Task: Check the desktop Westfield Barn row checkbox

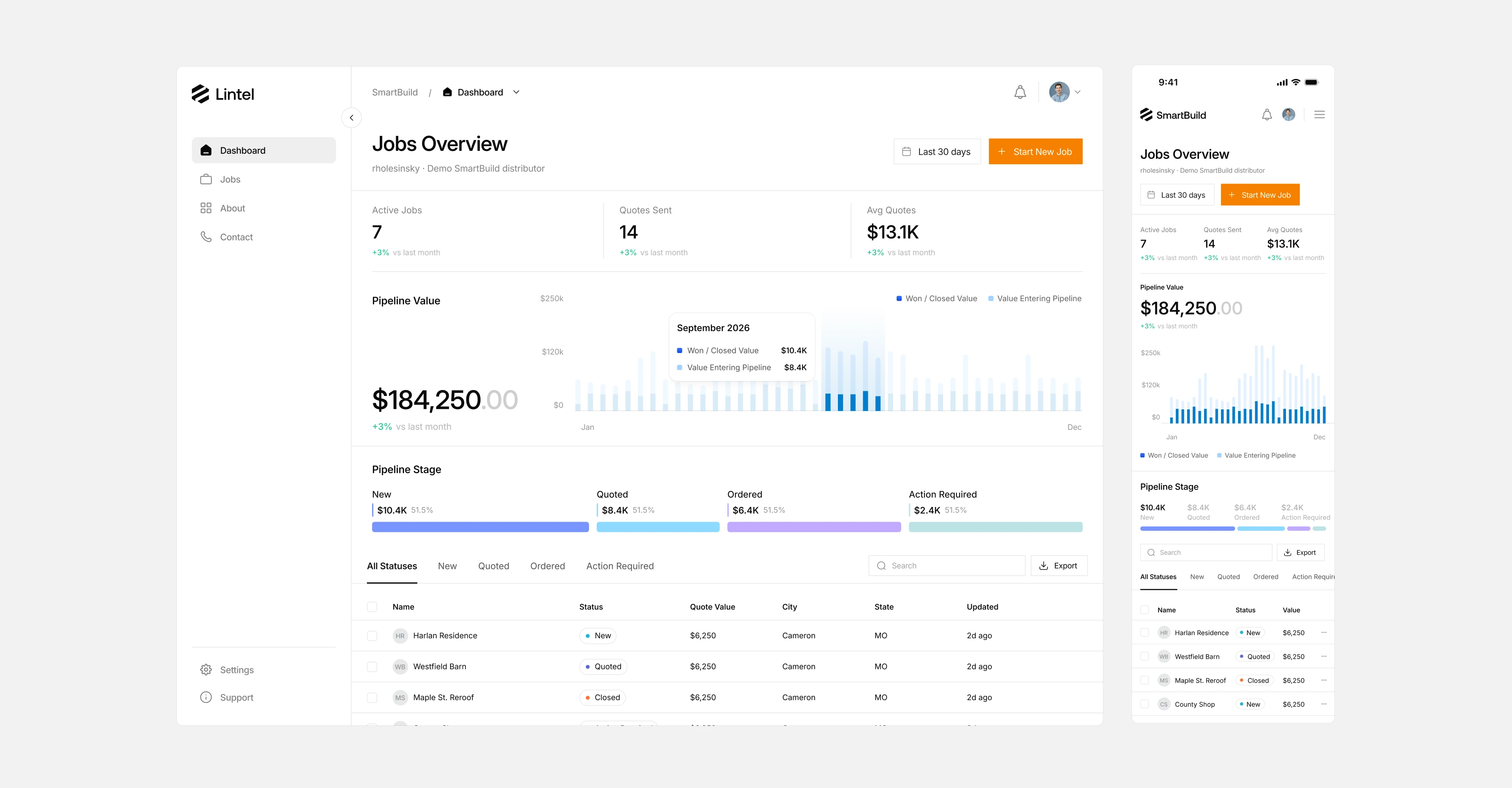Action: (372, 667)
